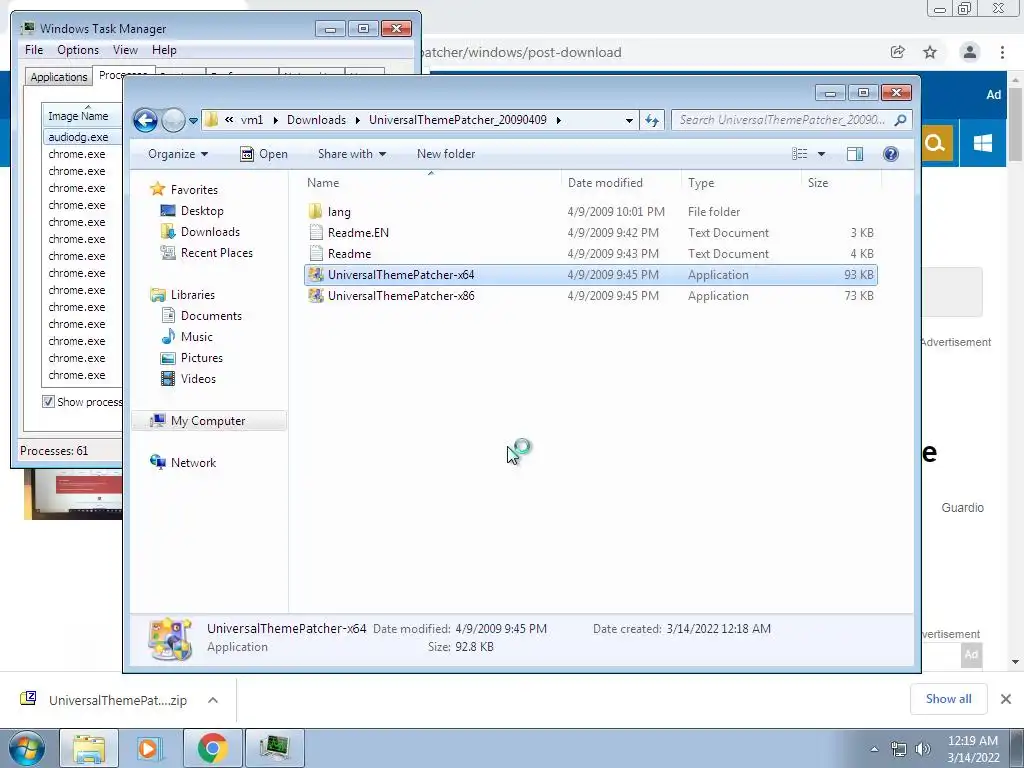
Task: Open Pictures library
Action: [192, 358]
